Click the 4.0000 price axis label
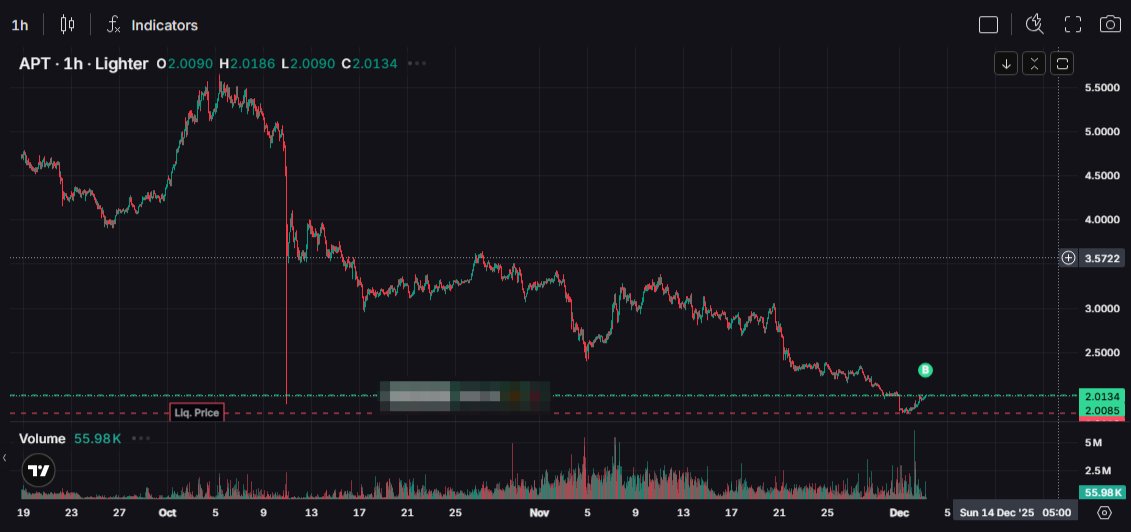 pos(1102,219)
